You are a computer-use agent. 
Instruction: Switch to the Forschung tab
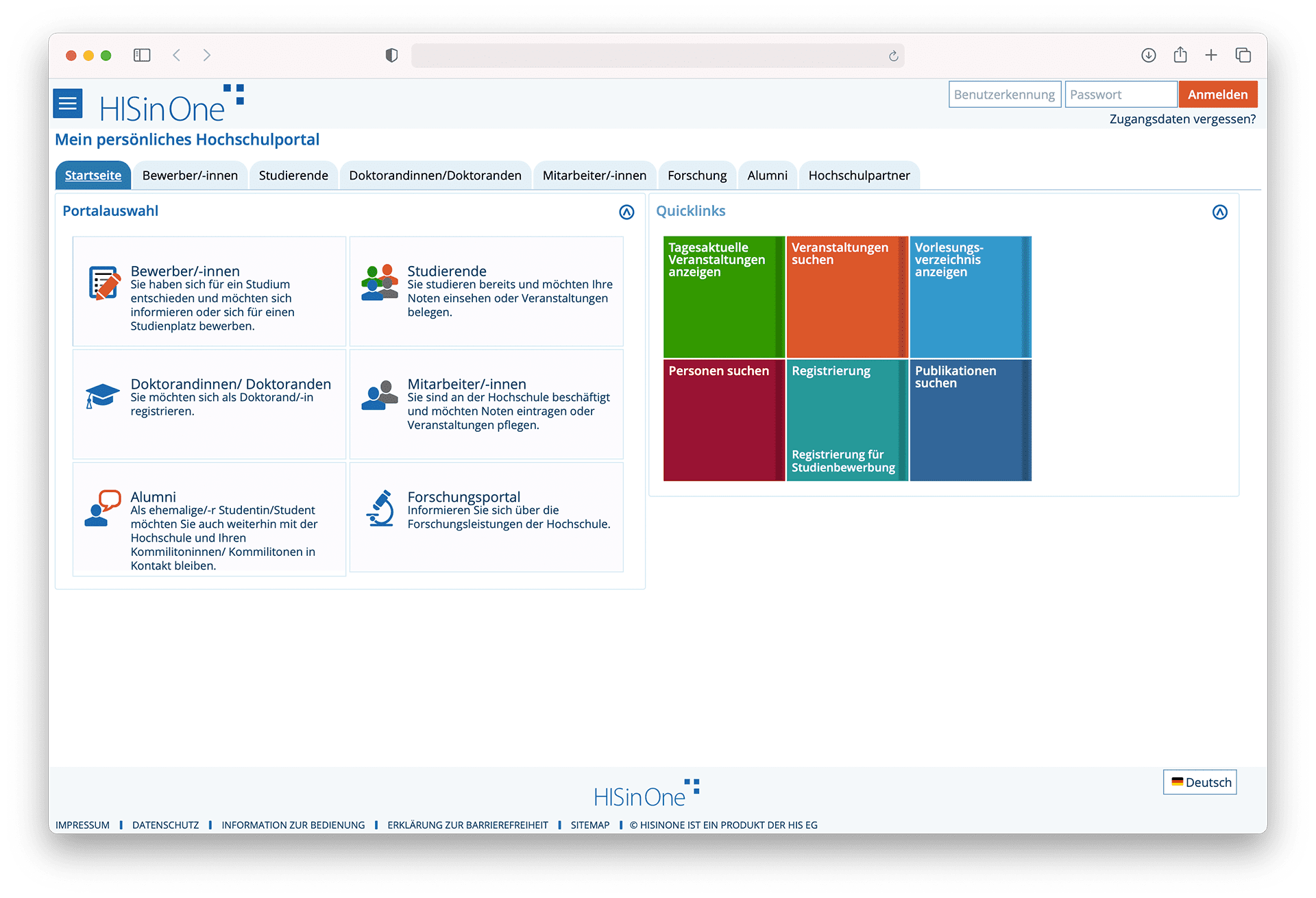(x=697, y=175)
